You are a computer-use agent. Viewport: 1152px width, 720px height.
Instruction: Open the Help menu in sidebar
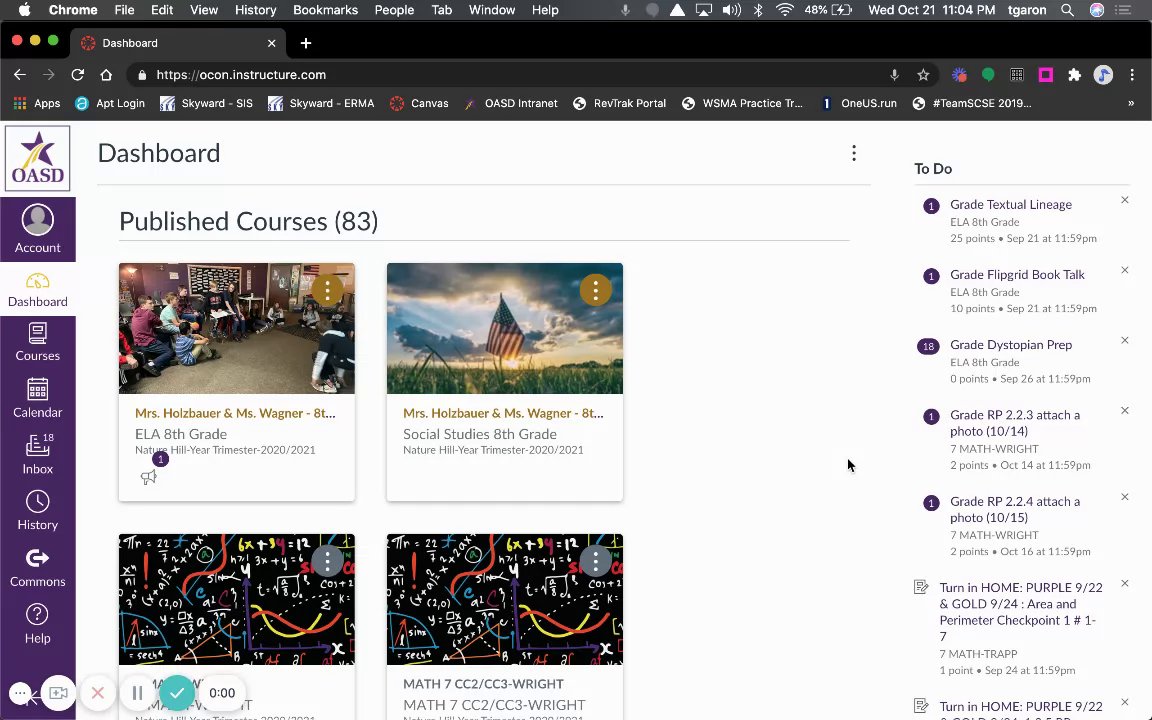(37, 624)
